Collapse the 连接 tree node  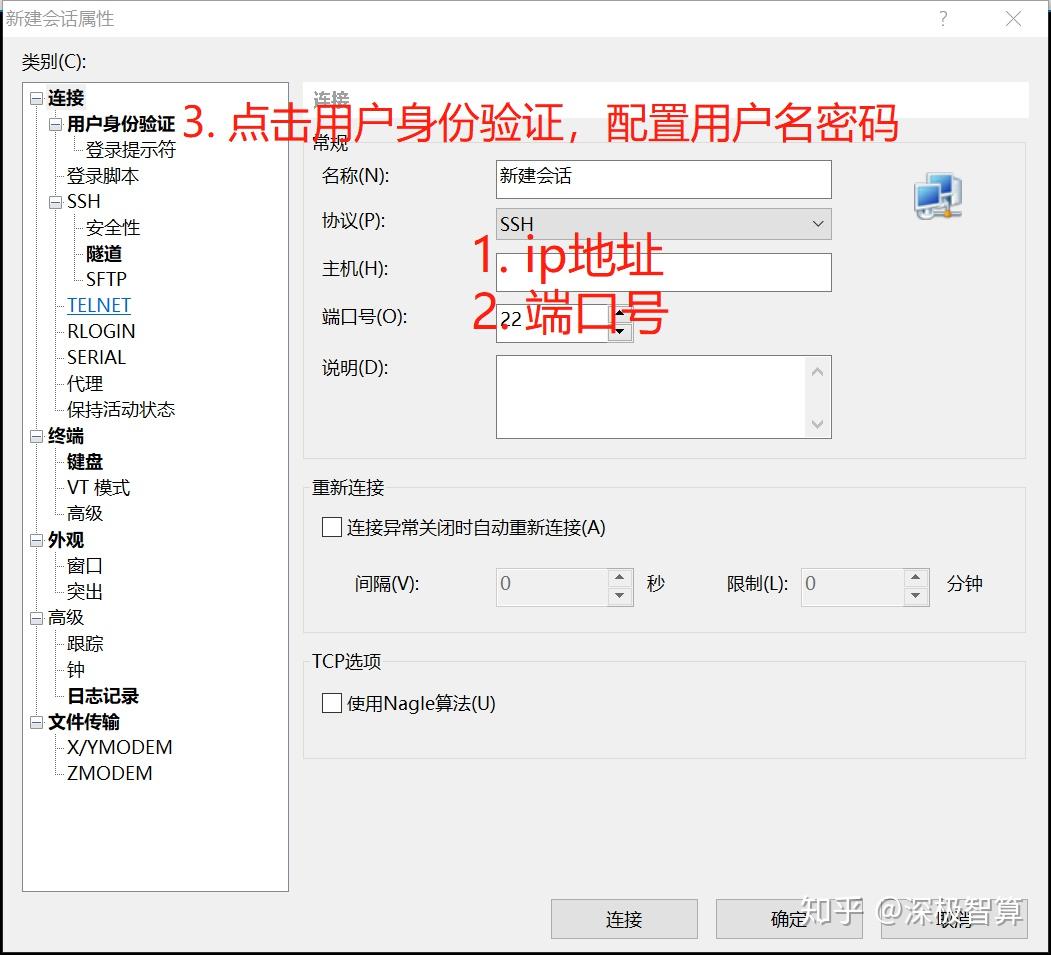point(37,98)
